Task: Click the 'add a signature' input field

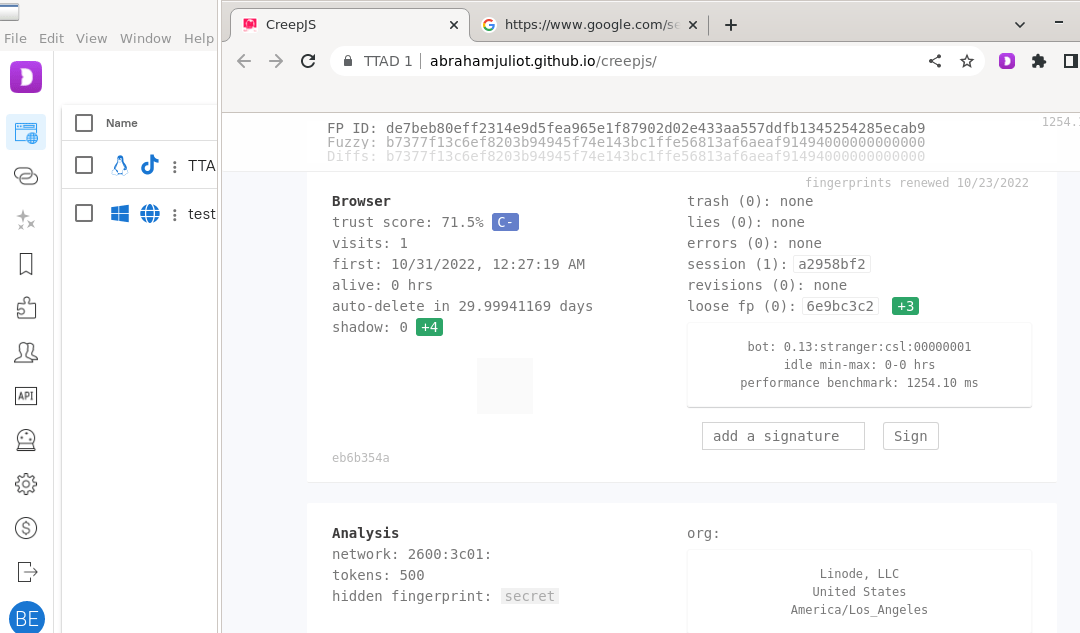Action: 783,436
